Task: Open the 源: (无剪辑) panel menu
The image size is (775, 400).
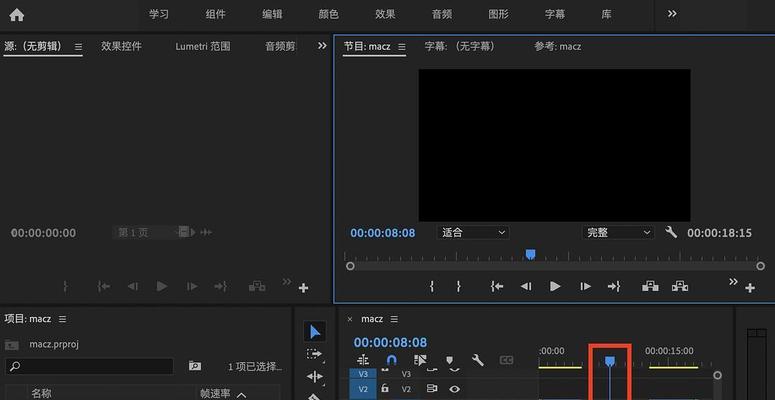Action: pyautogui.click(x=79, y=47)
